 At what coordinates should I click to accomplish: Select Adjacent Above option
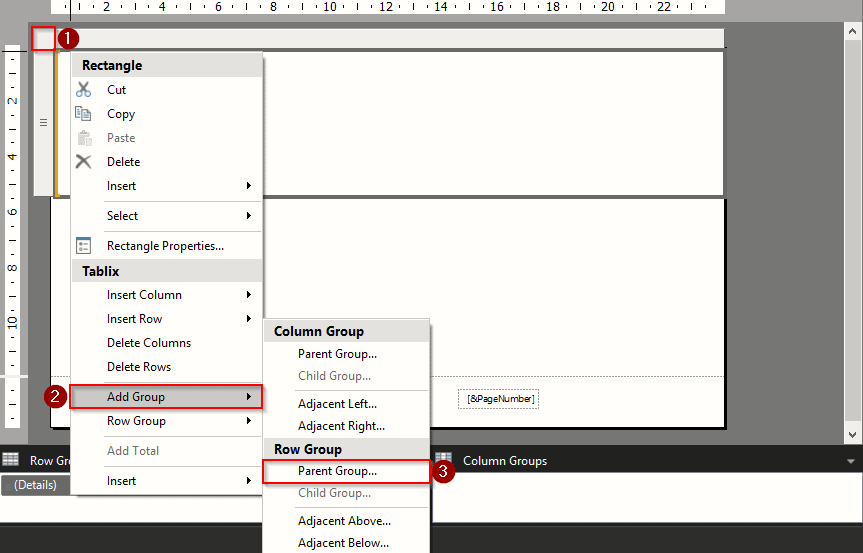347,521
